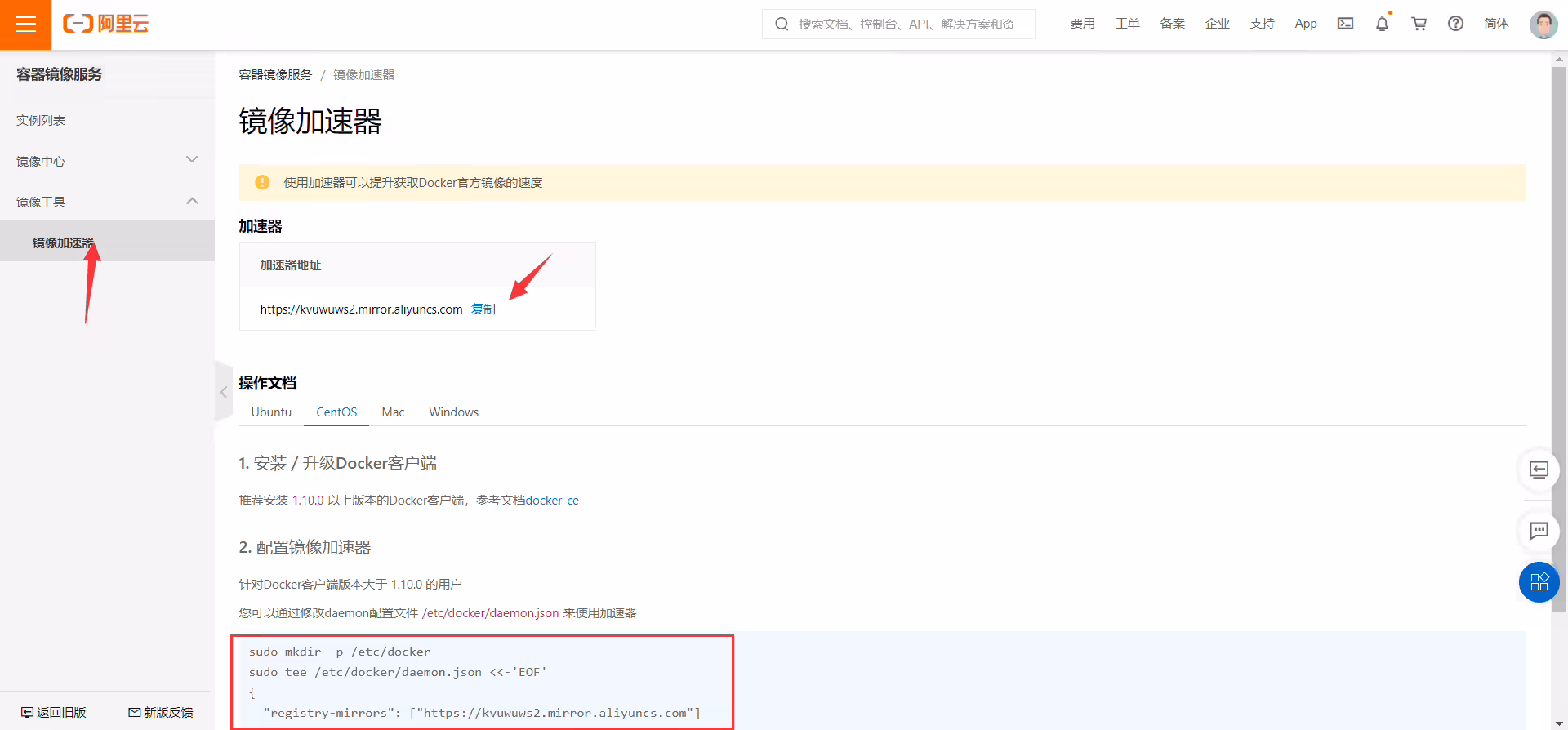Copy the accelerator address with 复制
Screen dimensions: 1568x730
click(x=483, y=309)
